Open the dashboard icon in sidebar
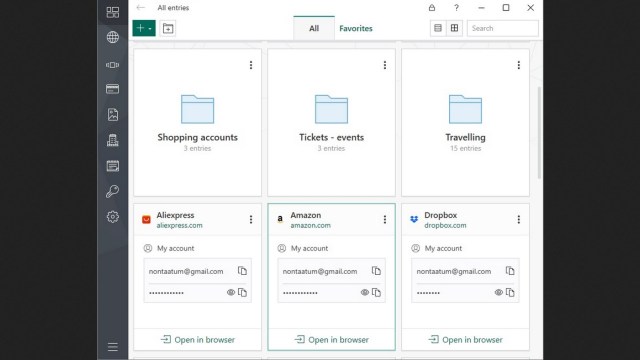 [113, 12]
